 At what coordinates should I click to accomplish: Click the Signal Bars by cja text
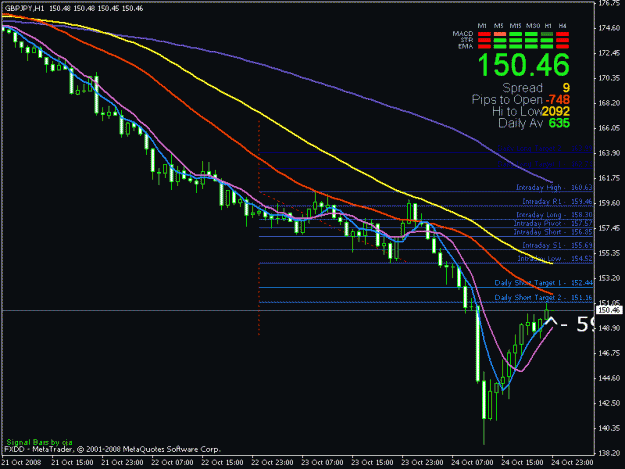click(x=39, y=442)
